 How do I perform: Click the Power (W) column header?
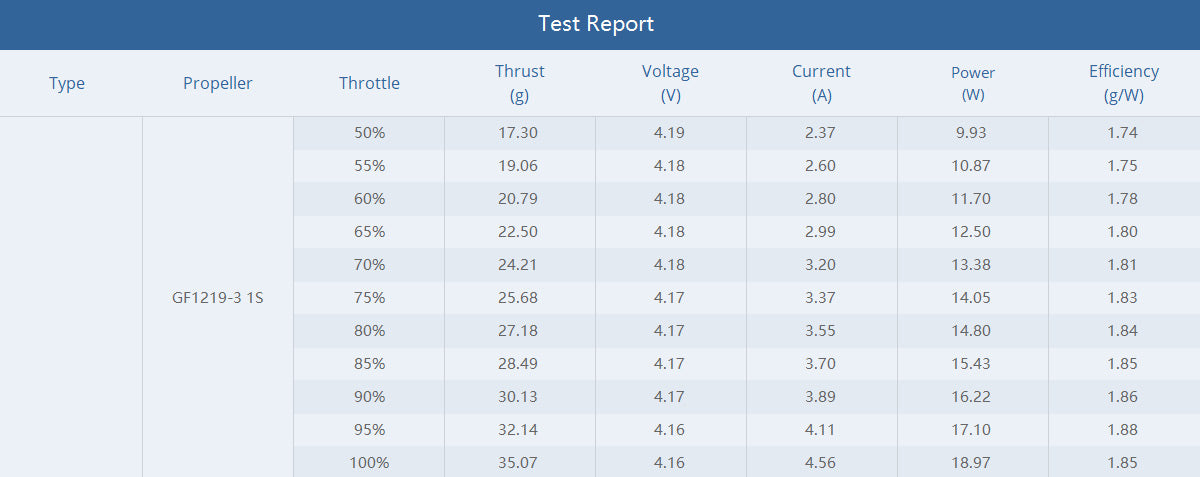pos(972,83)
